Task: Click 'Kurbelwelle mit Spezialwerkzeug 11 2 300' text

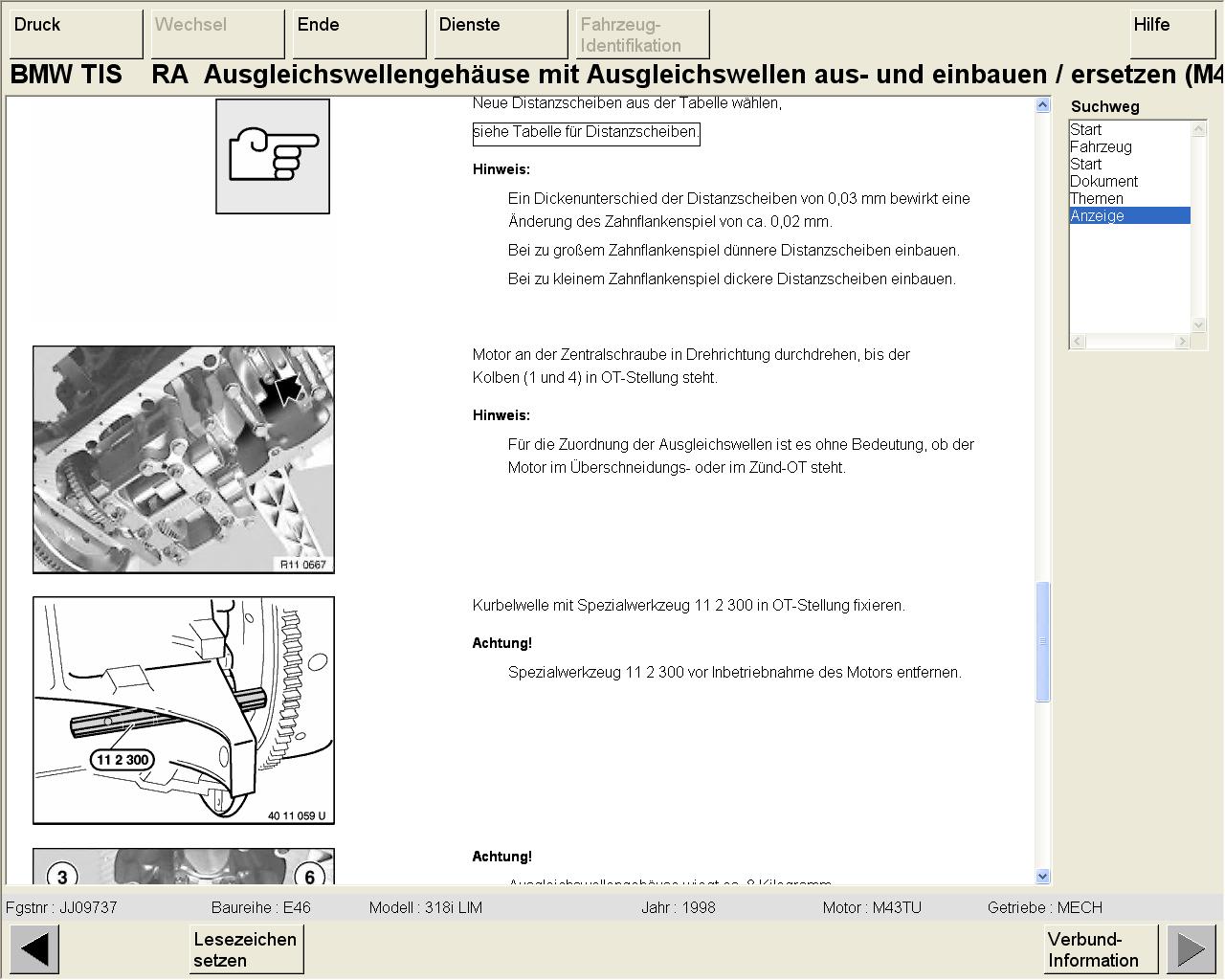Action: pos(688,605)
